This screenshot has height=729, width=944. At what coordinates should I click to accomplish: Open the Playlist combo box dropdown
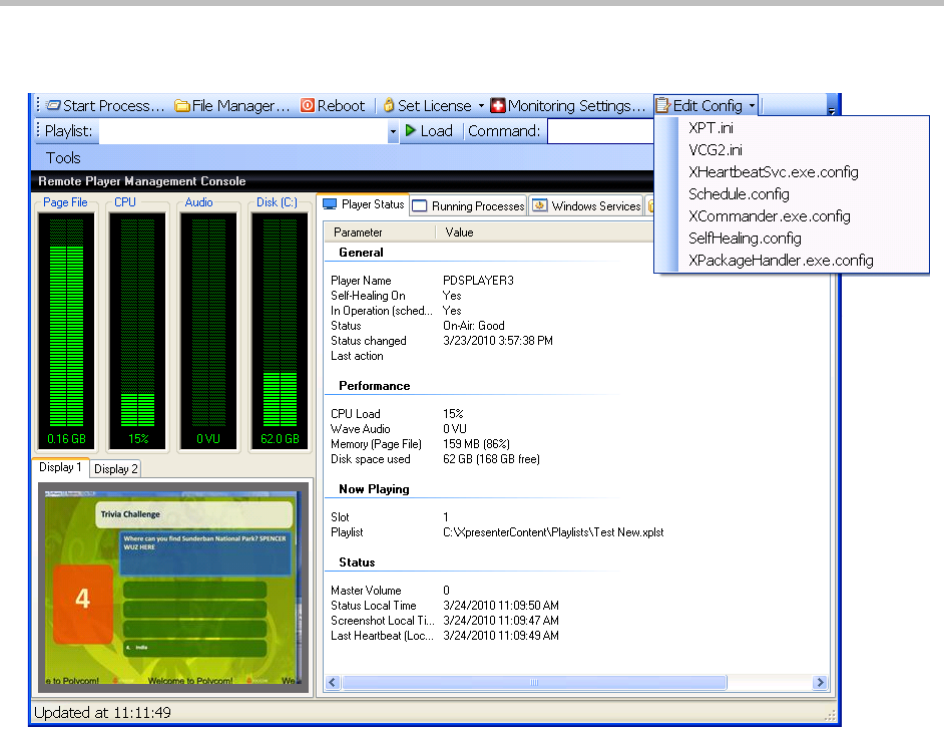click(x=393, y=131)
